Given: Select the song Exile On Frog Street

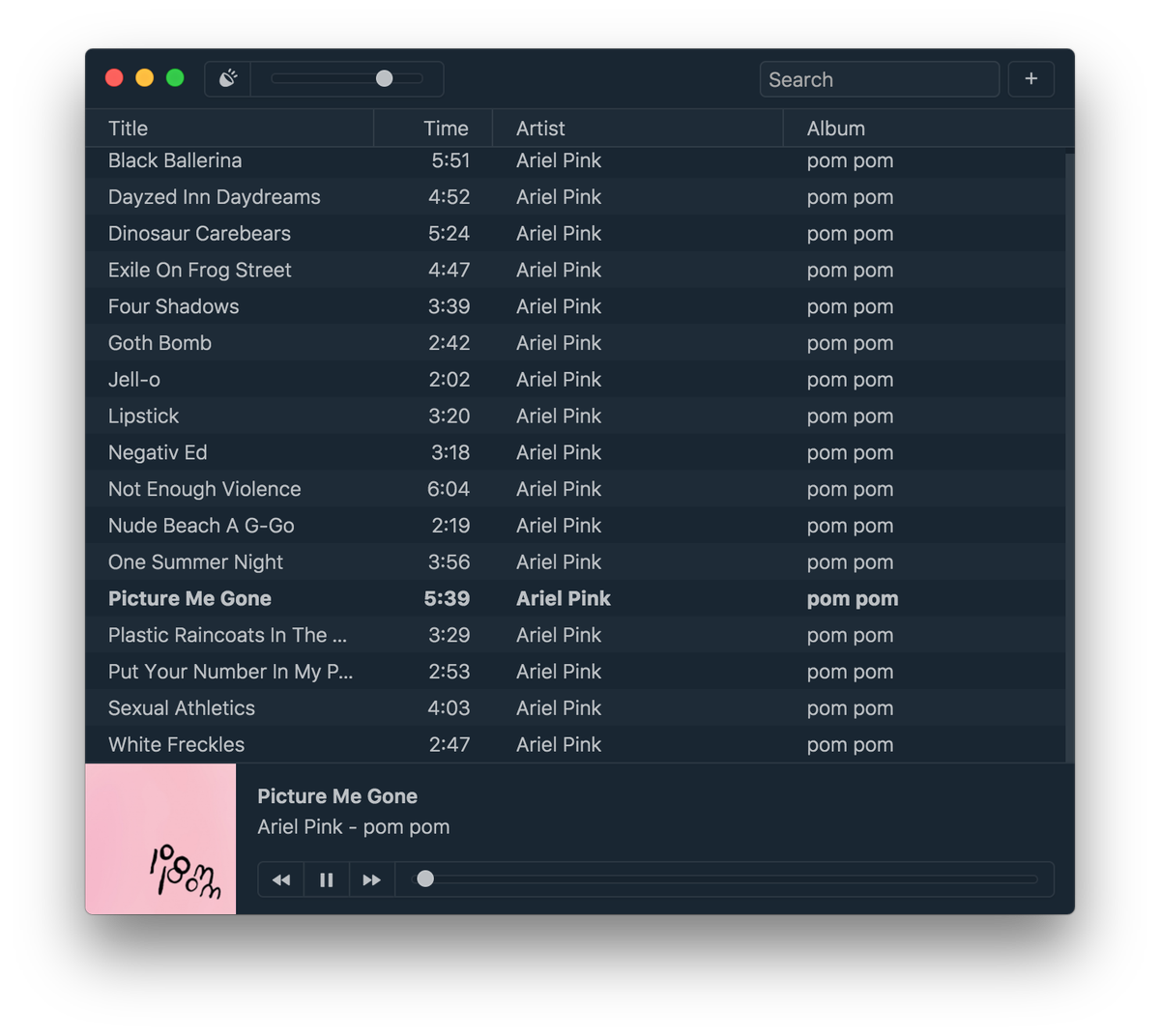Looking at the screenshot, I should tap(575, 270).
